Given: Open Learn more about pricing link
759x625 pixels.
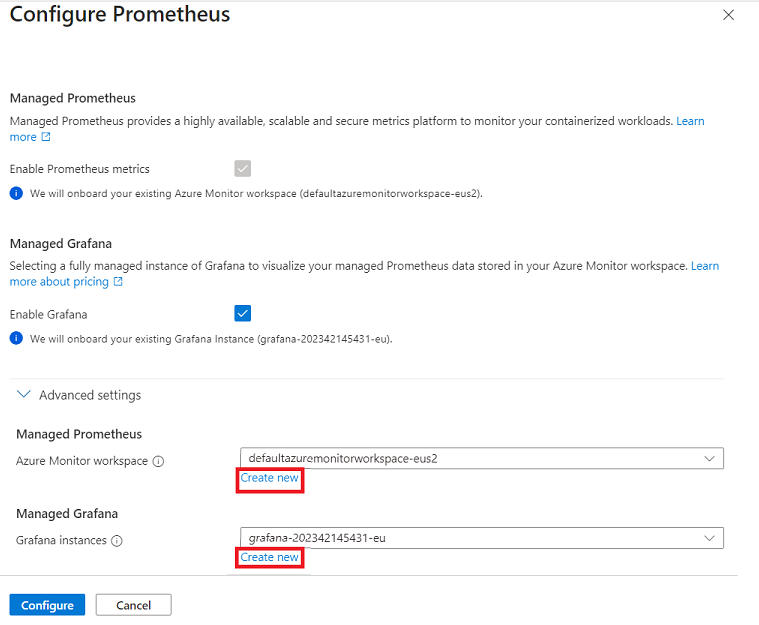Looking at the screenshot, I should coord(59,281).
